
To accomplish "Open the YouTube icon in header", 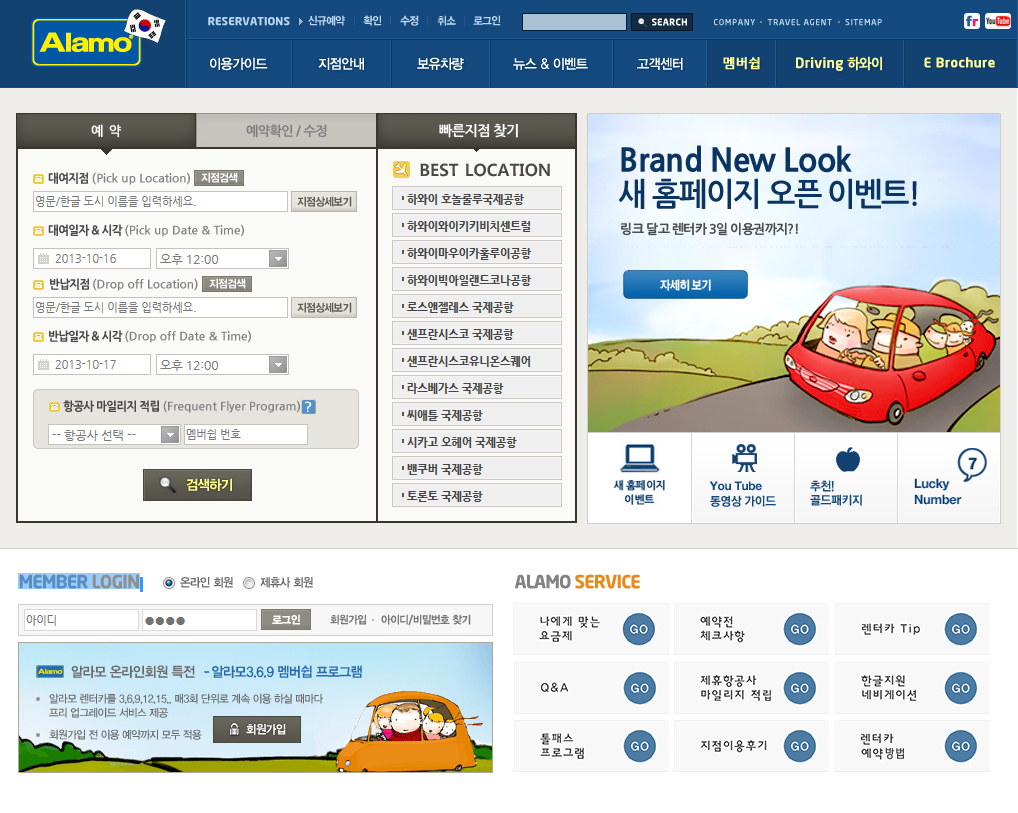I will tap(997, 21).
